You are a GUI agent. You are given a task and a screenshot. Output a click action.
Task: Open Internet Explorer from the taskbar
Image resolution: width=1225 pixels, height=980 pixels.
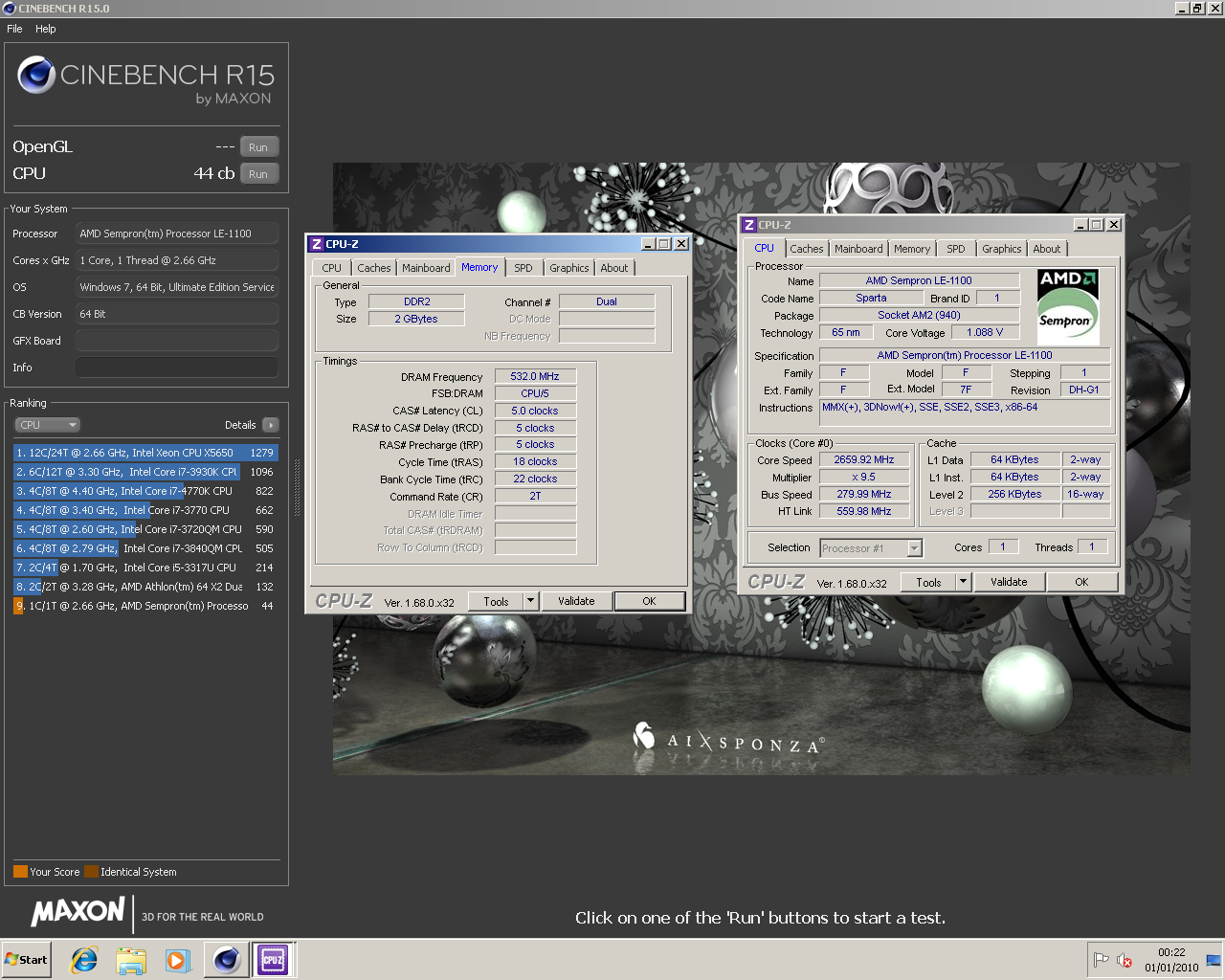84,960
